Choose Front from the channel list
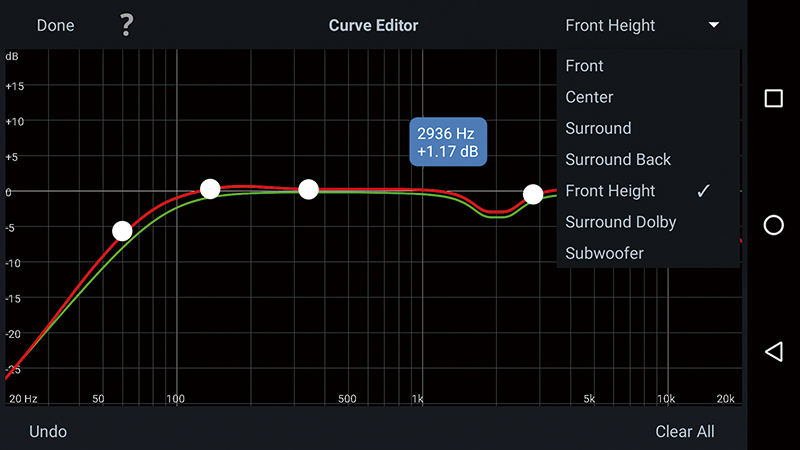This screenshot has height=450, width=800. tap(585, 66)
